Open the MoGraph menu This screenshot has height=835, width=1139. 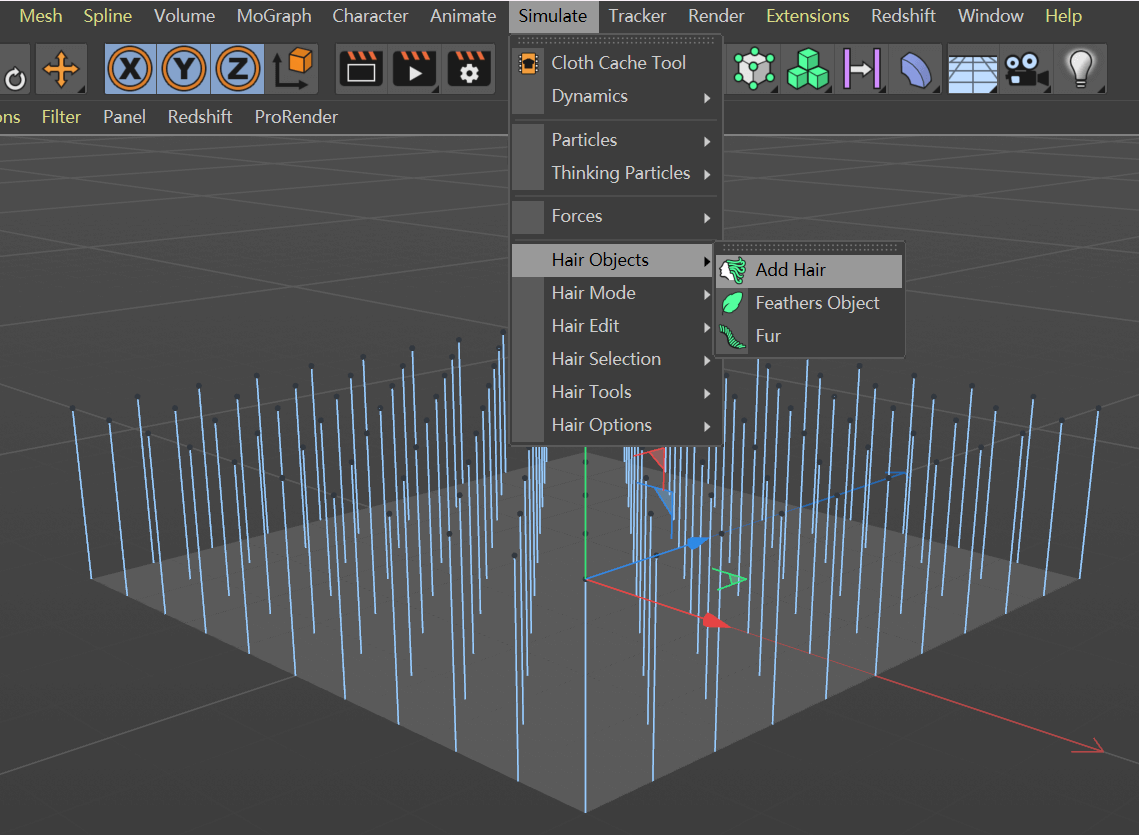tap(274, 16)
